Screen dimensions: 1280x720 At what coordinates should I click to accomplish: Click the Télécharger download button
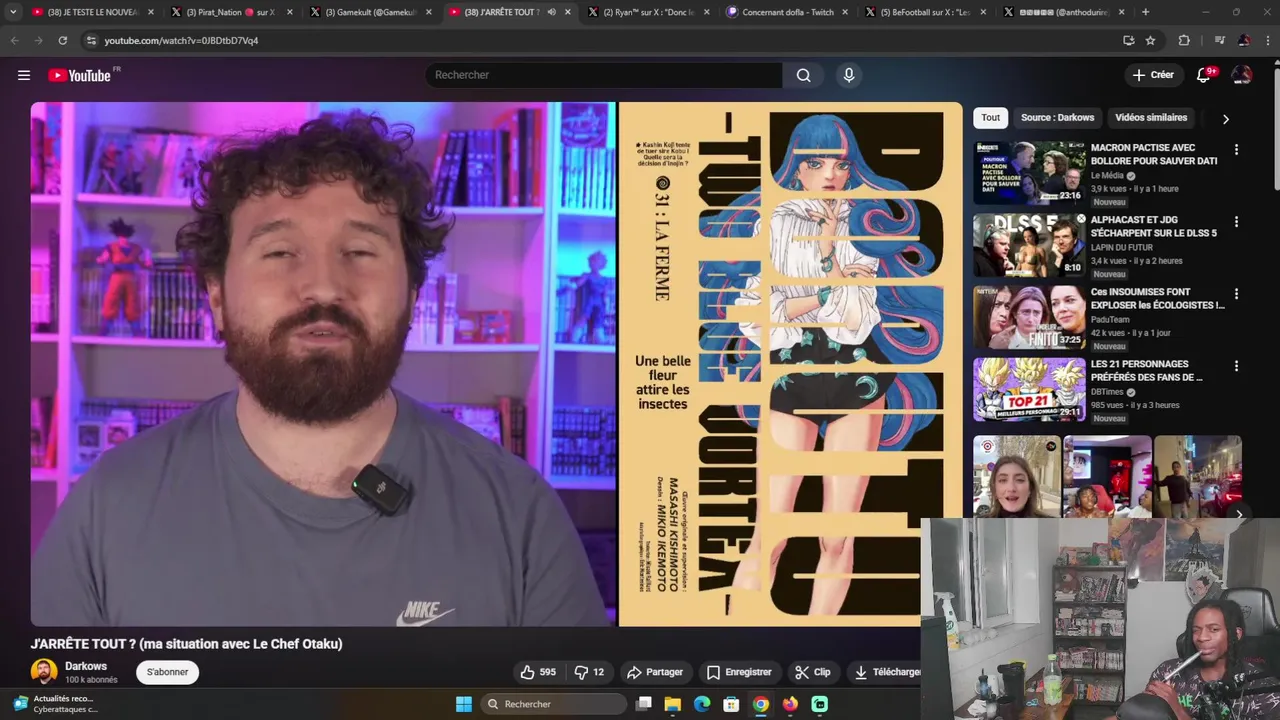[885, 672]
